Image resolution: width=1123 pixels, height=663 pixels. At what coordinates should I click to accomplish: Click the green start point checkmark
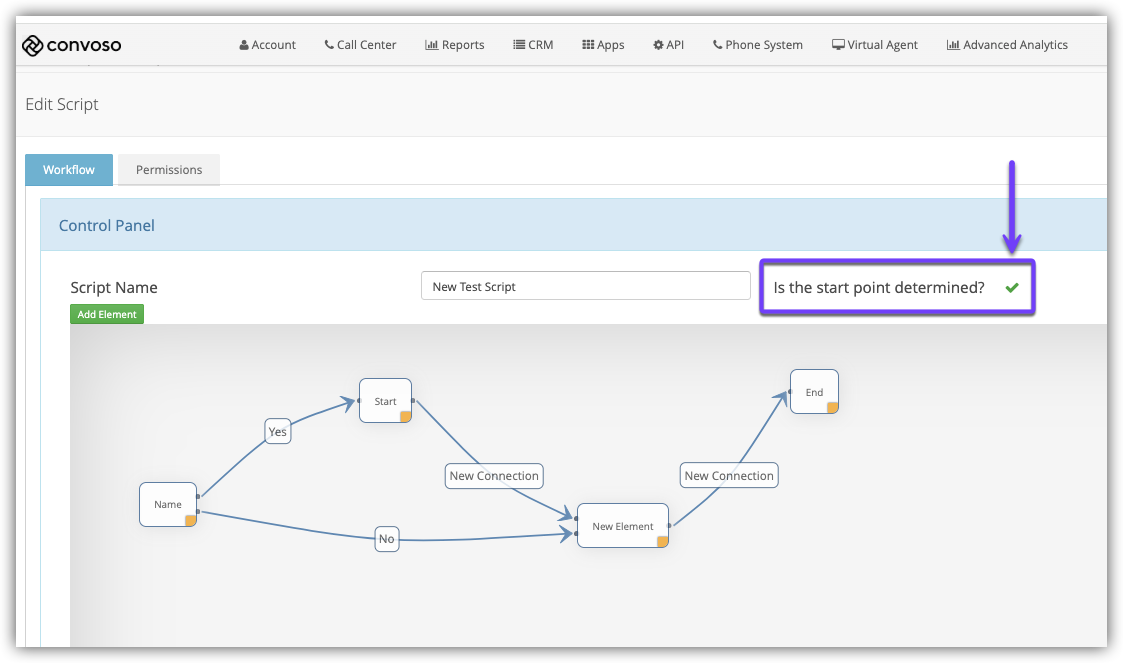(1012, 288)
